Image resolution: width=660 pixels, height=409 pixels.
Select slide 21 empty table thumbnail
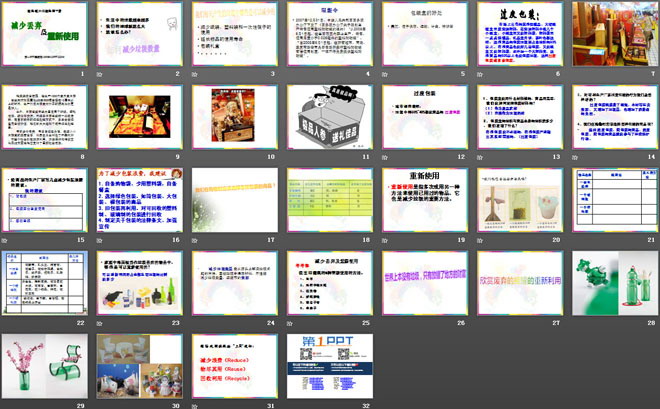[x=615, y=200]
